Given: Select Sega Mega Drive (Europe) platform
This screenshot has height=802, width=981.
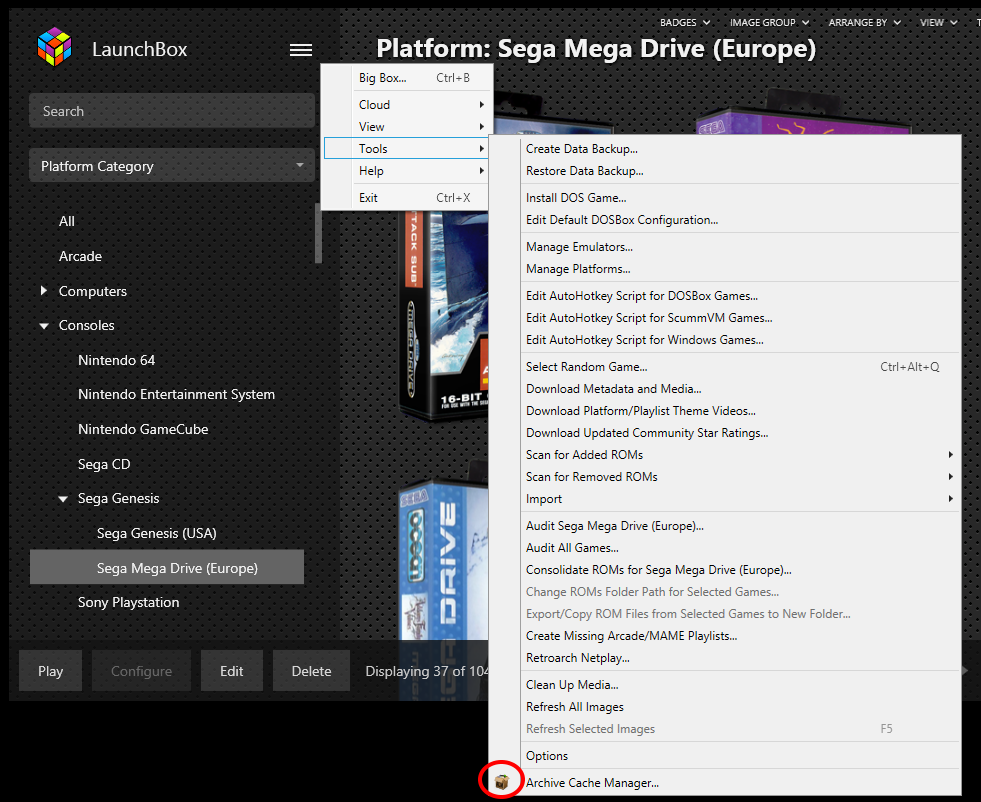Looking at the screenshot, I should point(167,567).
